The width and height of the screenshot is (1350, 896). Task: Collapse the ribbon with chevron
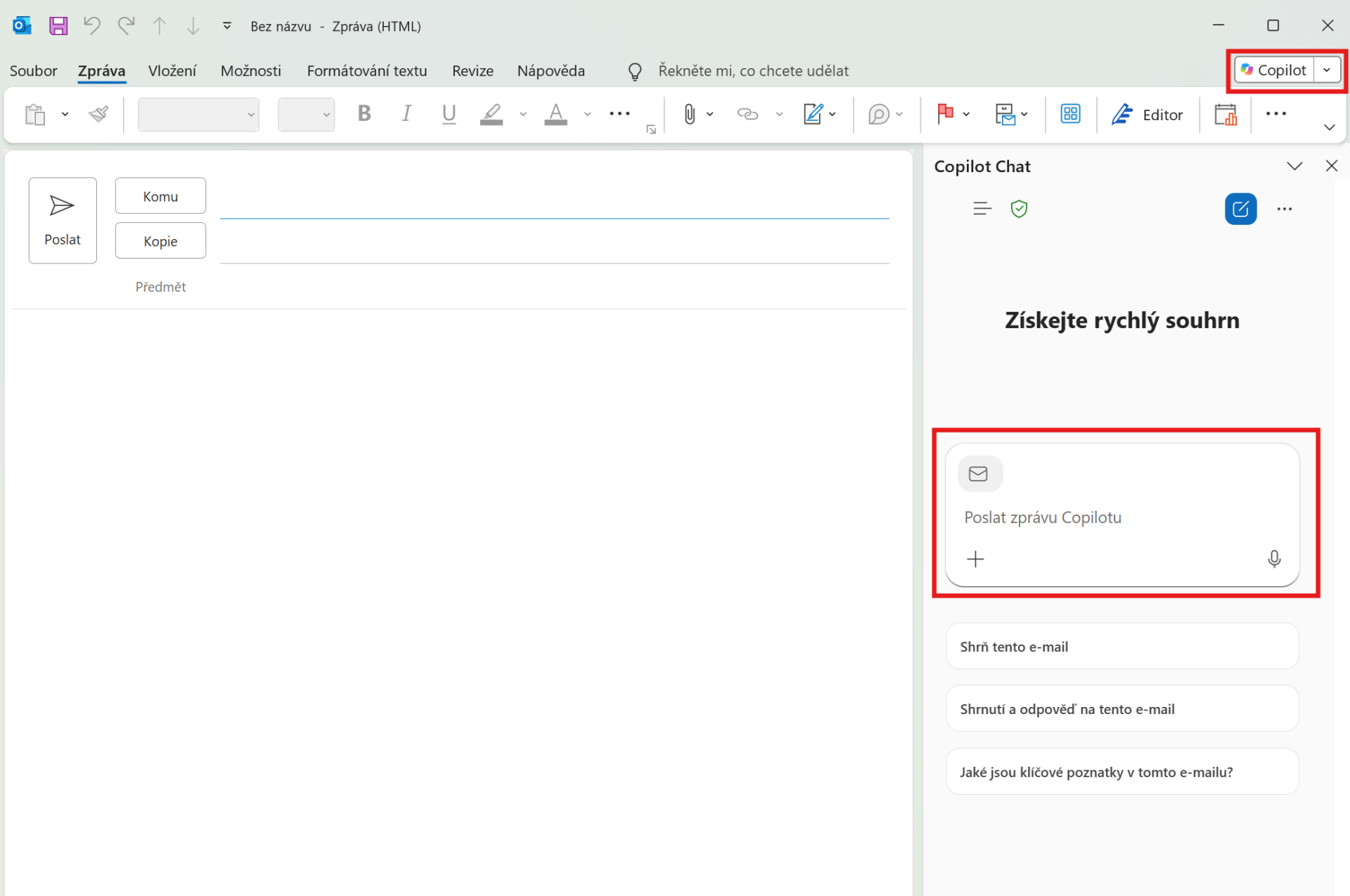pyautogui.click(x=1329, y=127)
